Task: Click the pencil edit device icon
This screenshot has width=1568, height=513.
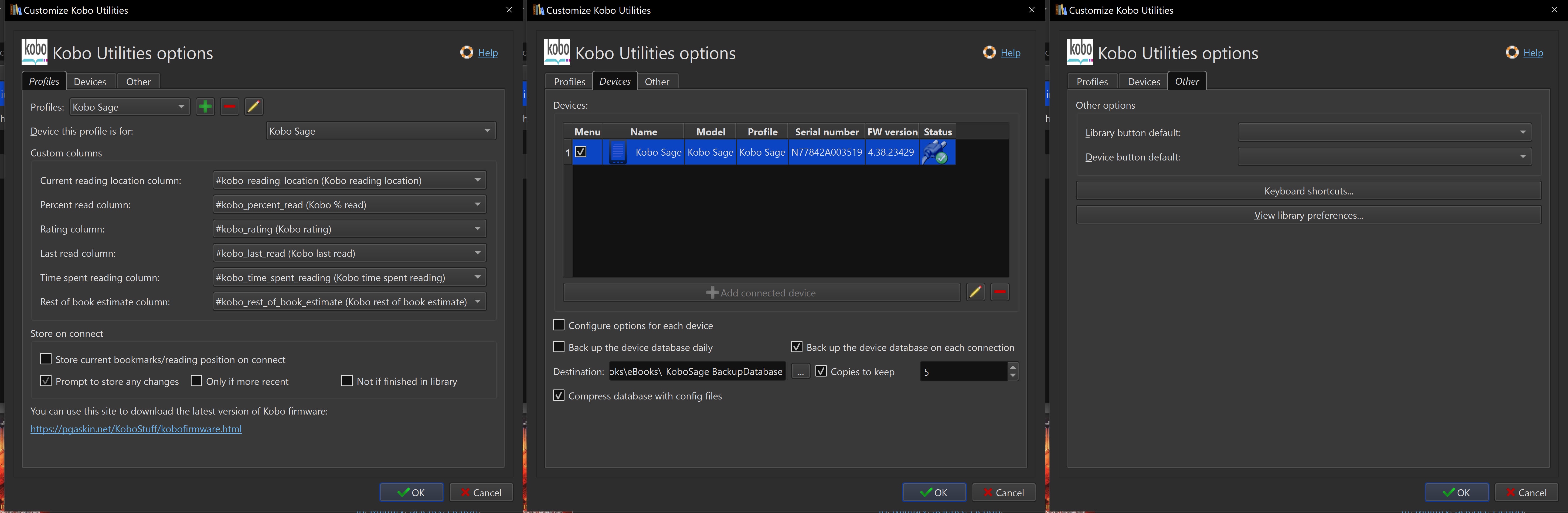Action: [x=975, y=293]
